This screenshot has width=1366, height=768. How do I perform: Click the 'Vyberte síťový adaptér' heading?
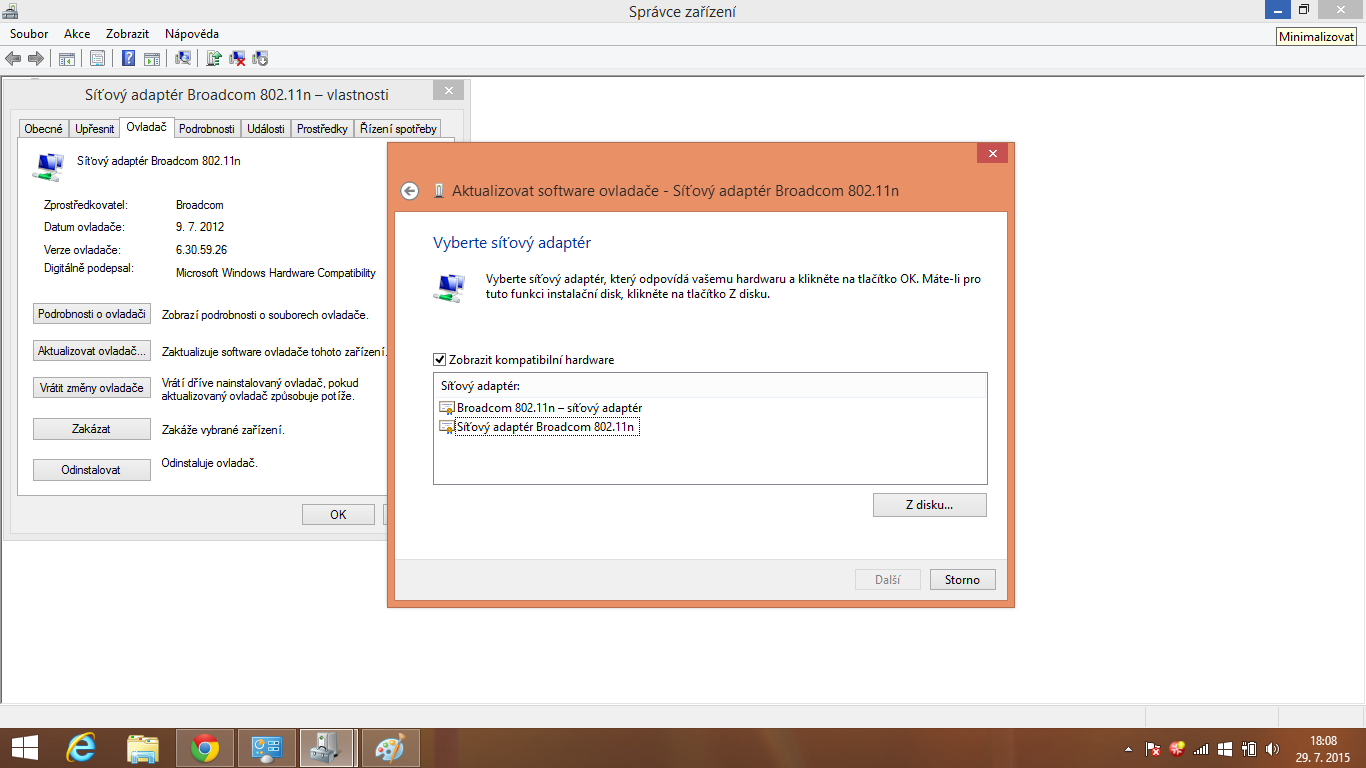[x=512, y=243]
